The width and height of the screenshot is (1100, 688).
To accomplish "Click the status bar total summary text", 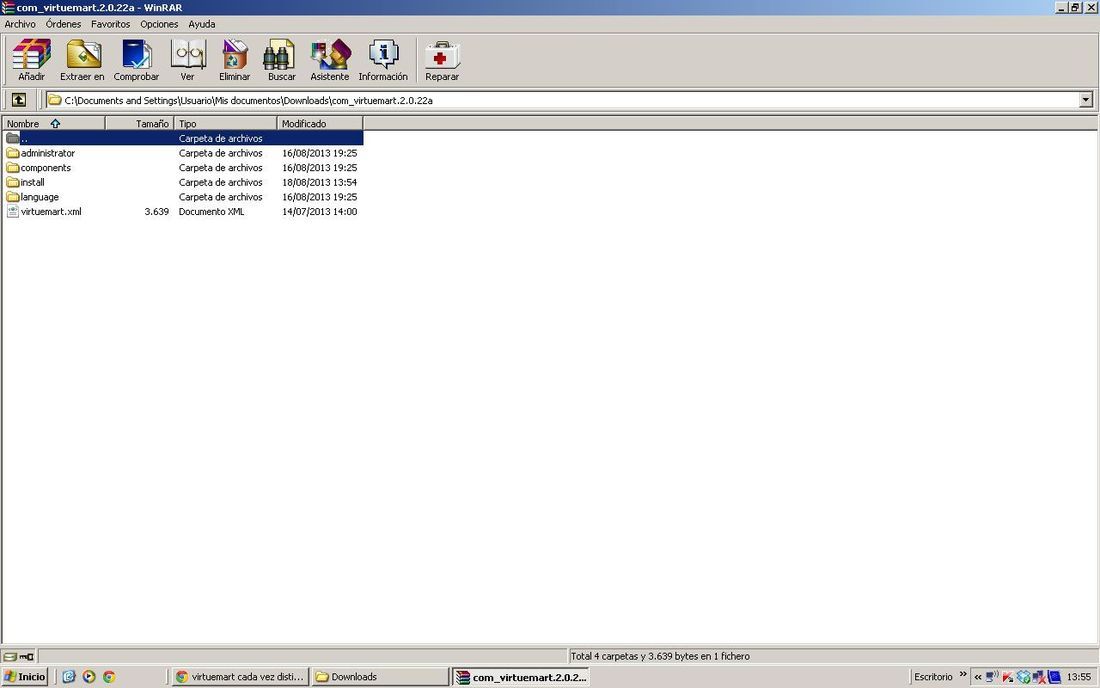I will (x=660, y=656).
